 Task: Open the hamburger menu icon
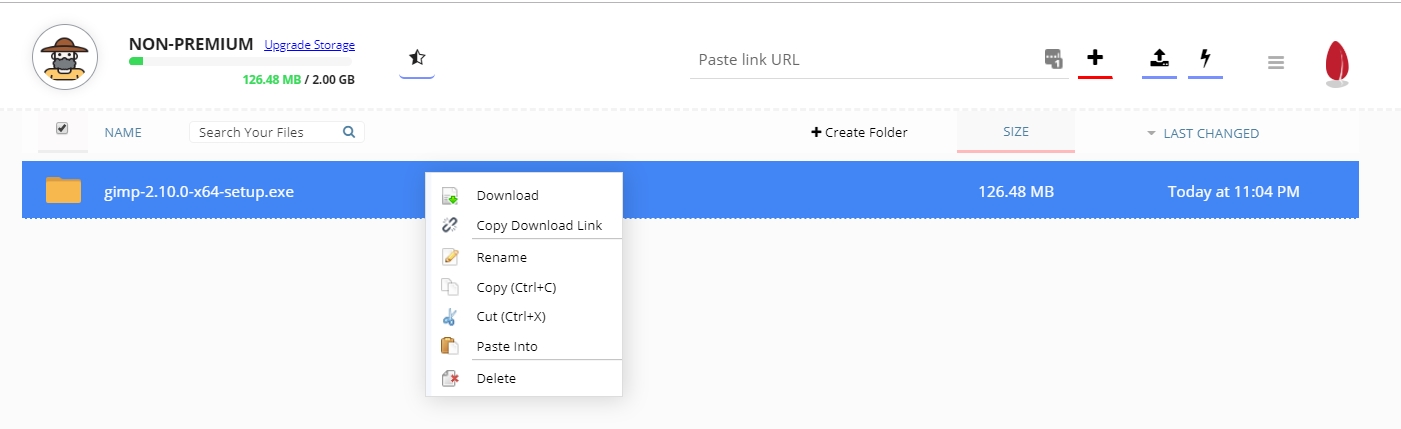coord(1275,62)
